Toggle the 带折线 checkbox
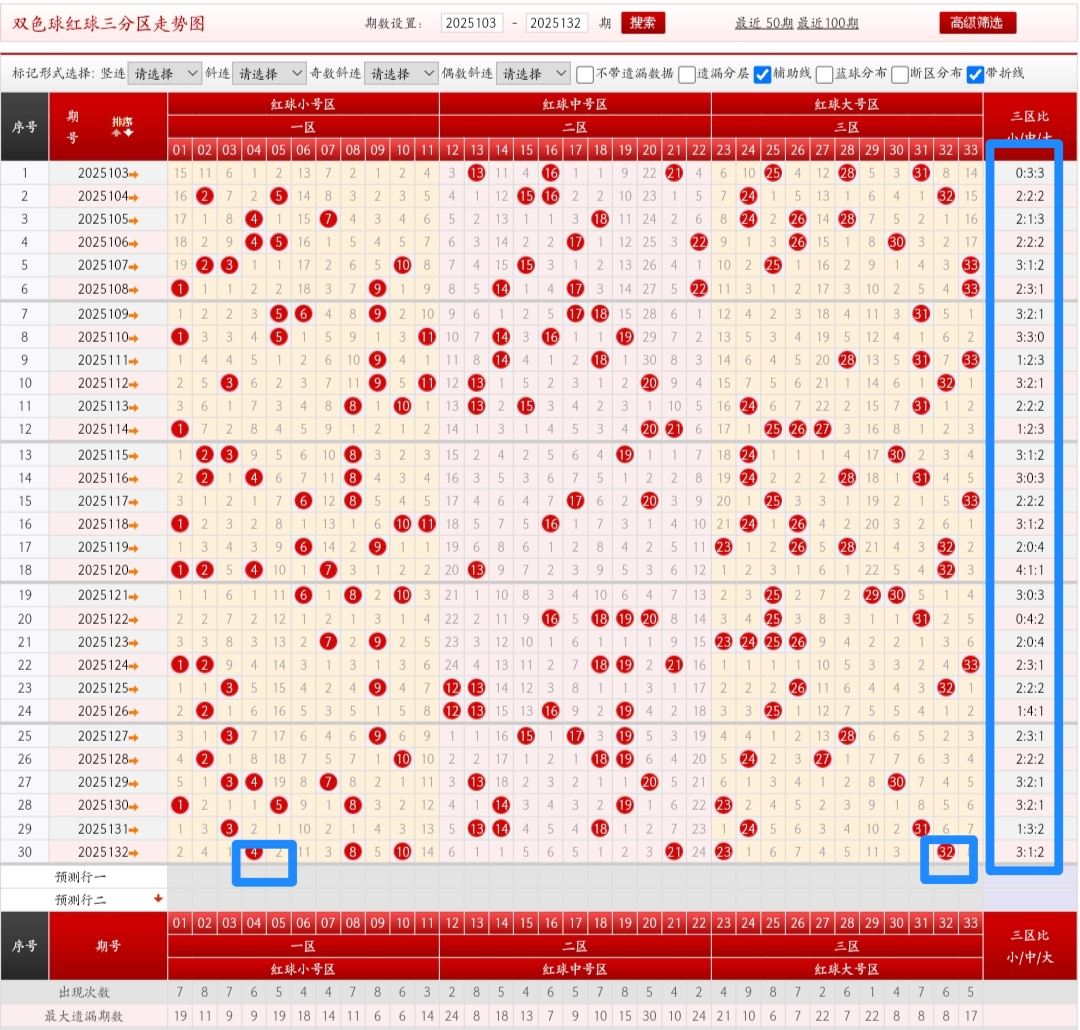Image resolution: width=1080 pixels, height=1030 pixels. point(975,74)
